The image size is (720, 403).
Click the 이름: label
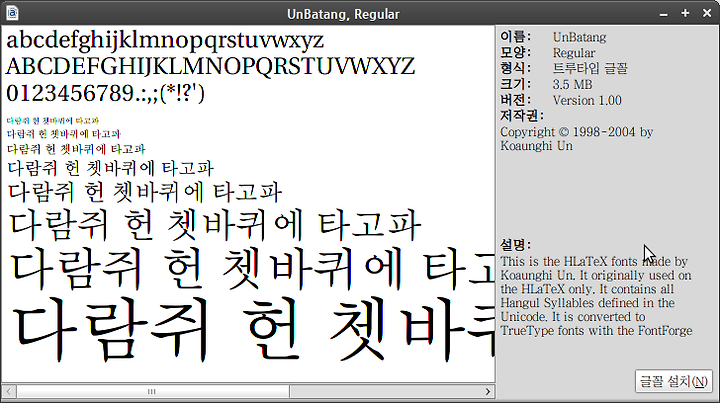515,37
